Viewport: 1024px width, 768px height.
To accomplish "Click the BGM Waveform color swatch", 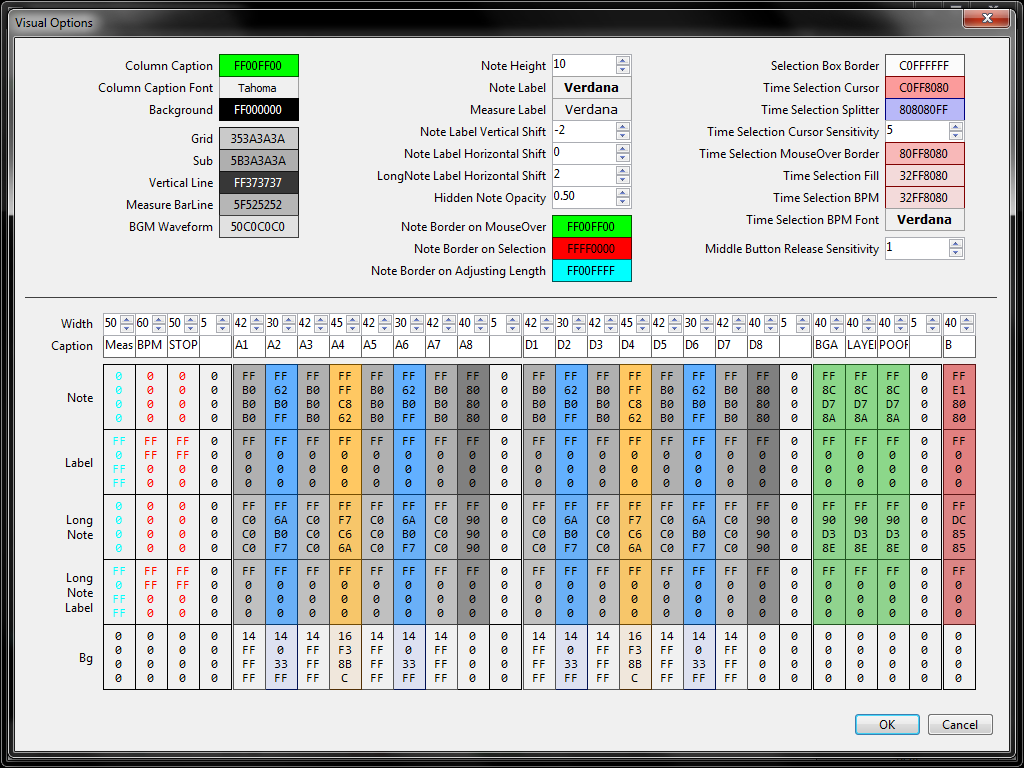I will (x=258, y=226).
